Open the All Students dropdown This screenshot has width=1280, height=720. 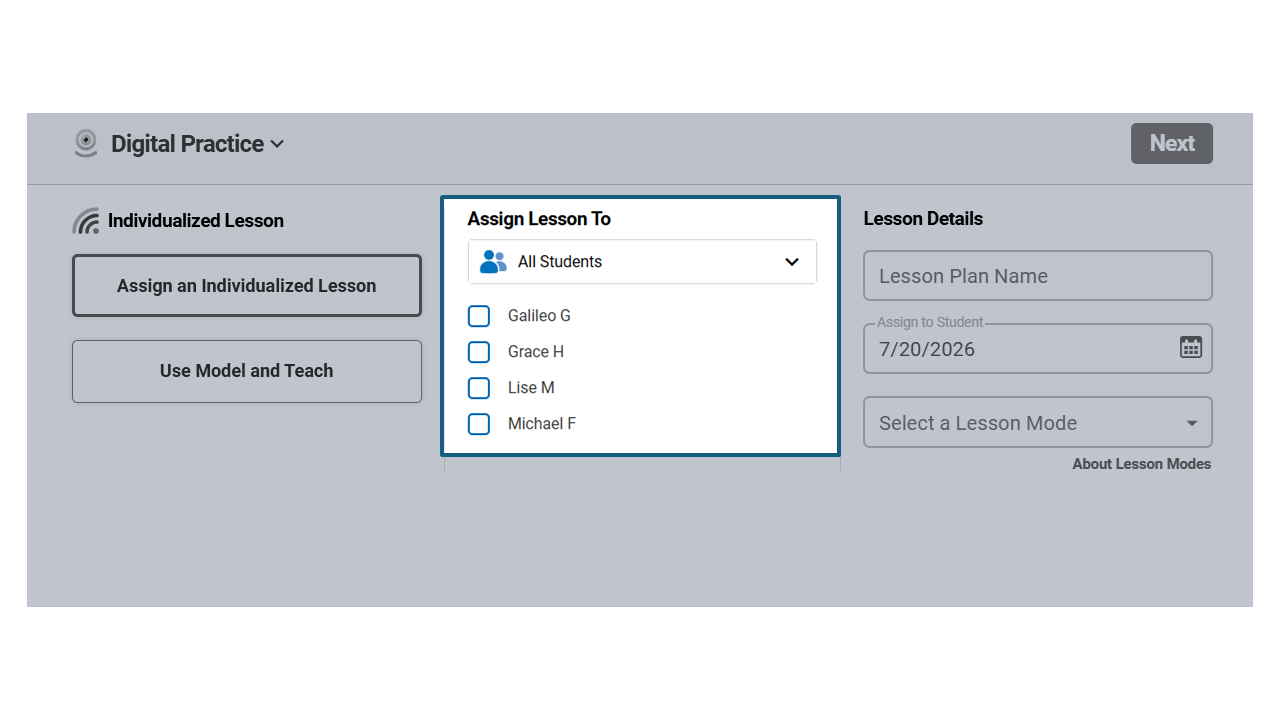point(642,262)
